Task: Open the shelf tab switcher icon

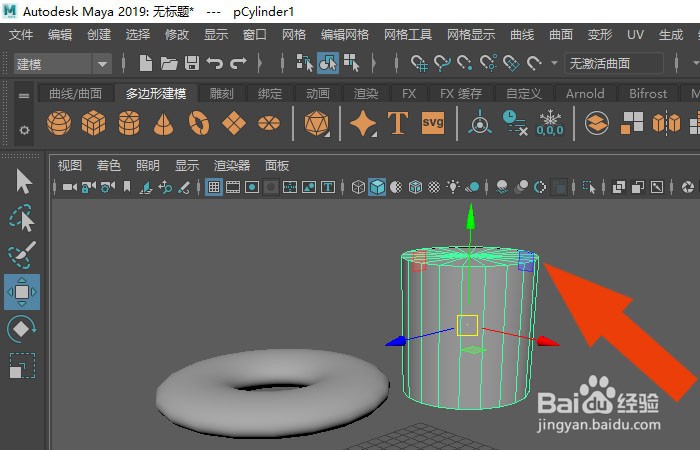Action: pos(24,96)
